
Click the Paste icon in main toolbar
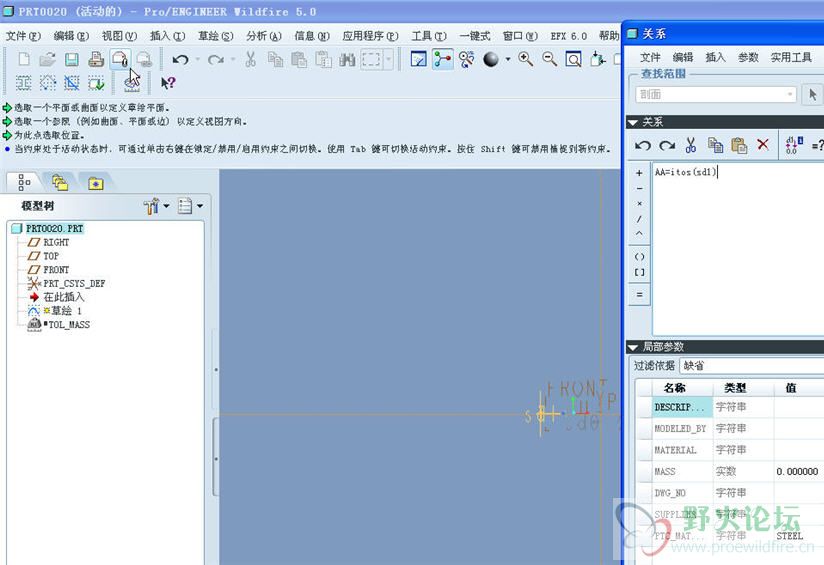point(299,59)
